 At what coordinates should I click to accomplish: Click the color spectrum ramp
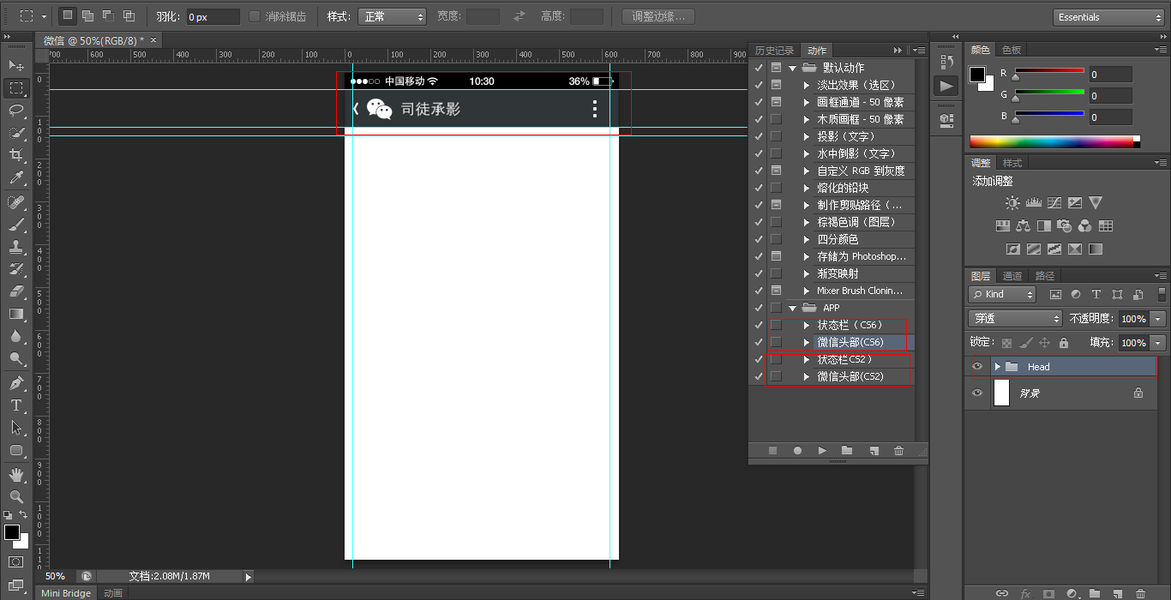point(1054,141)
